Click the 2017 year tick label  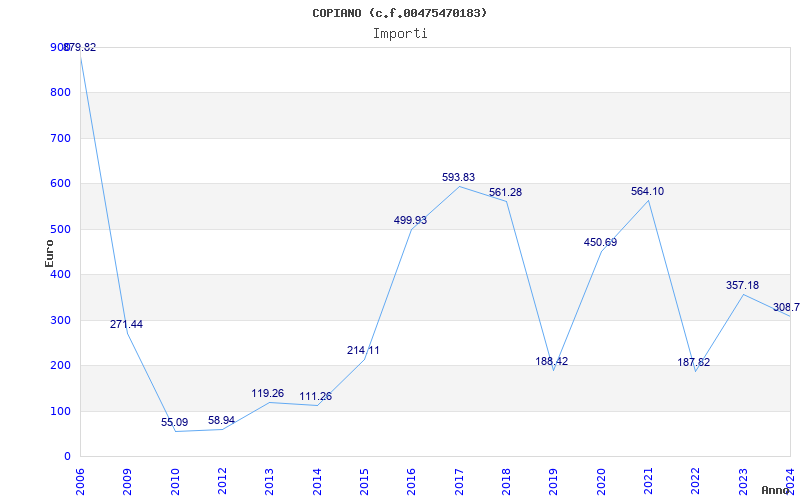tap(459, 482)
